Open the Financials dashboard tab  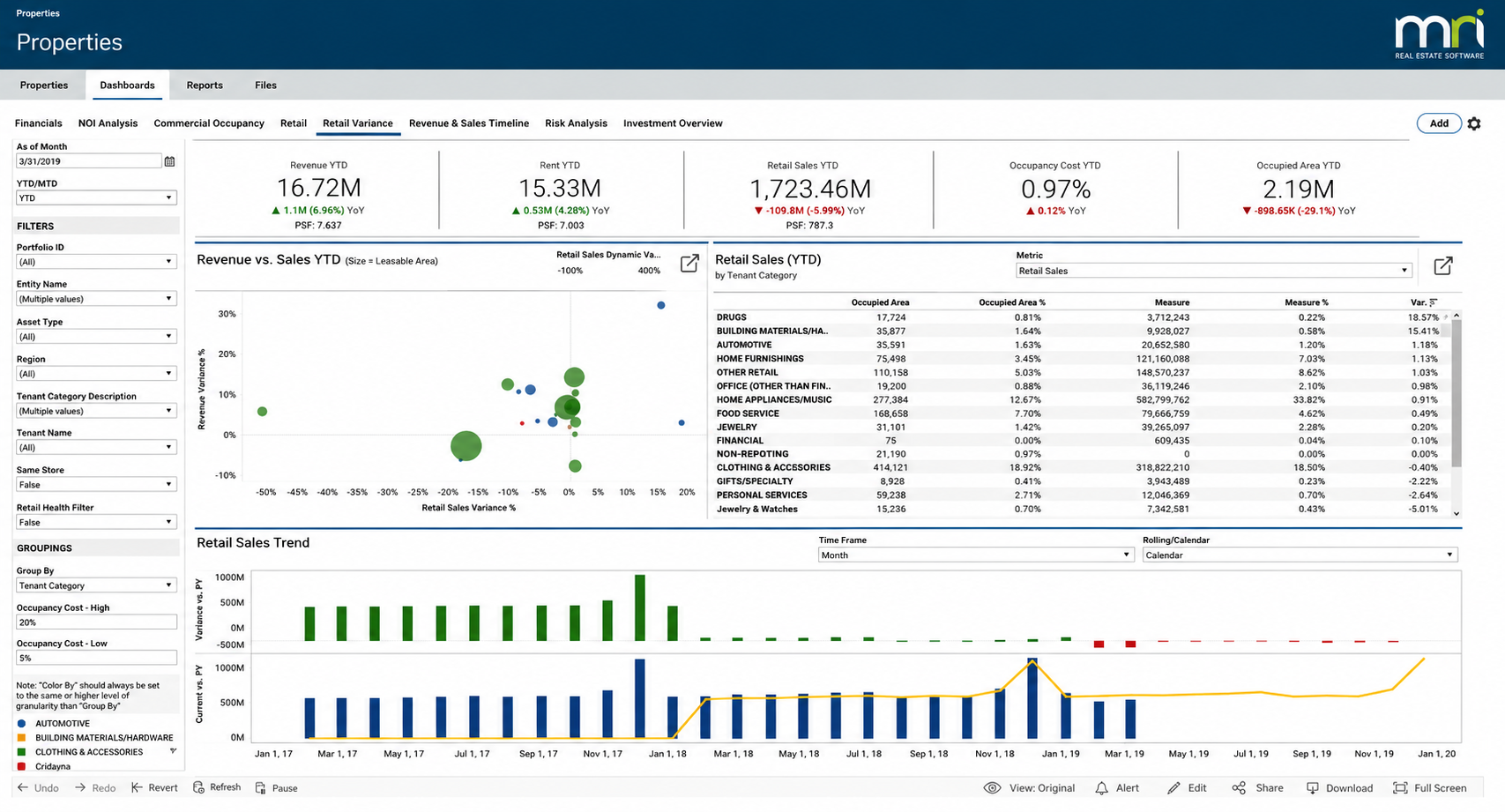(x=39, y=123)
